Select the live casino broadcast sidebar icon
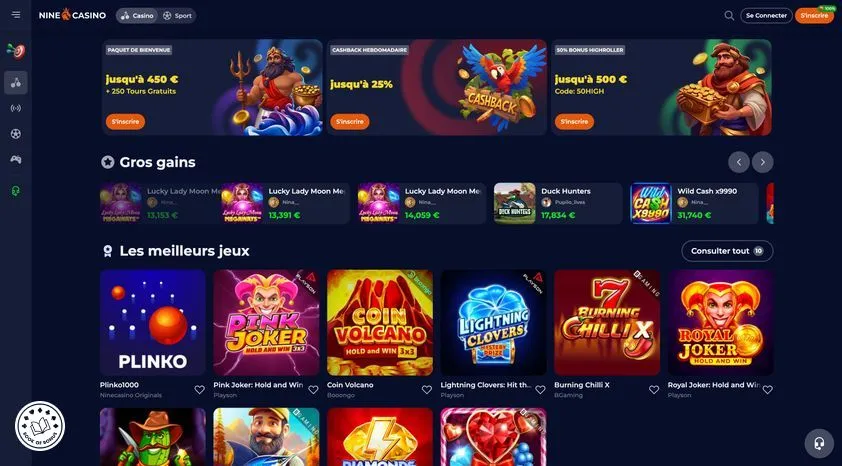 tap(16, 108)
